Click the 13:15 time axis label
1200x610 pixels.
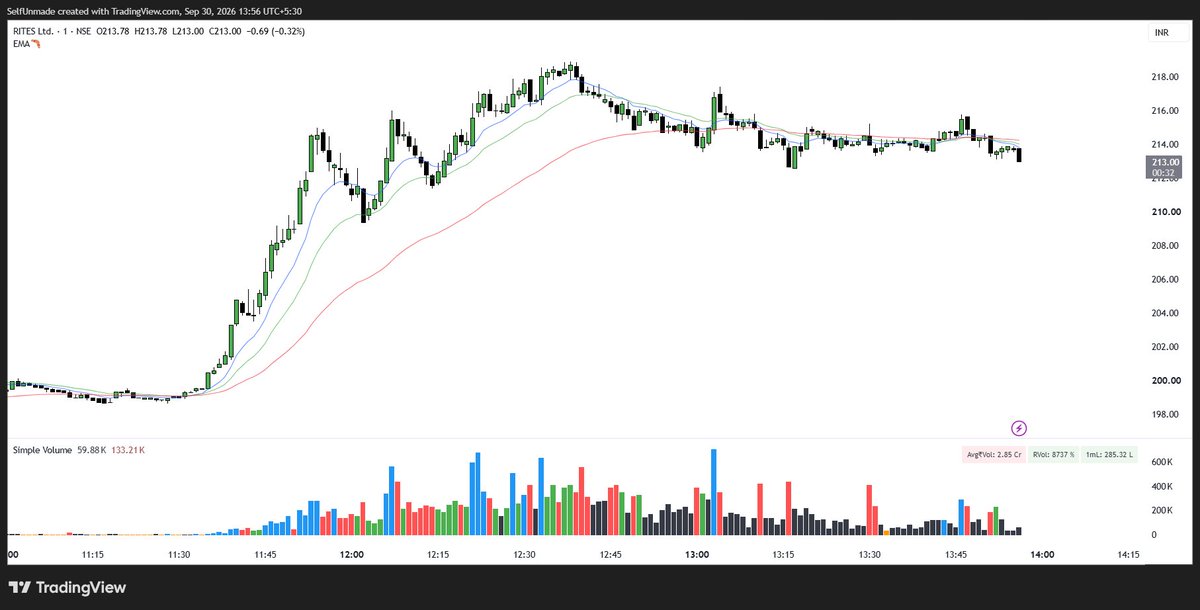pos(783,555)
